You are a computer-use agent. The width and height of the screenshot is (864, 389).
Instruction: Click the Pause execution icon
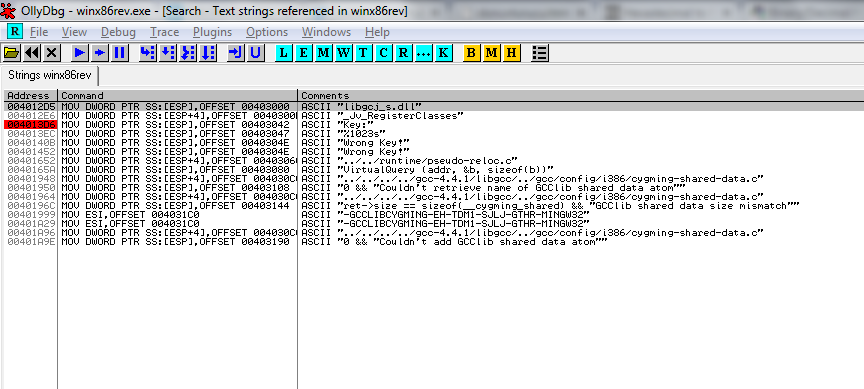120,52
